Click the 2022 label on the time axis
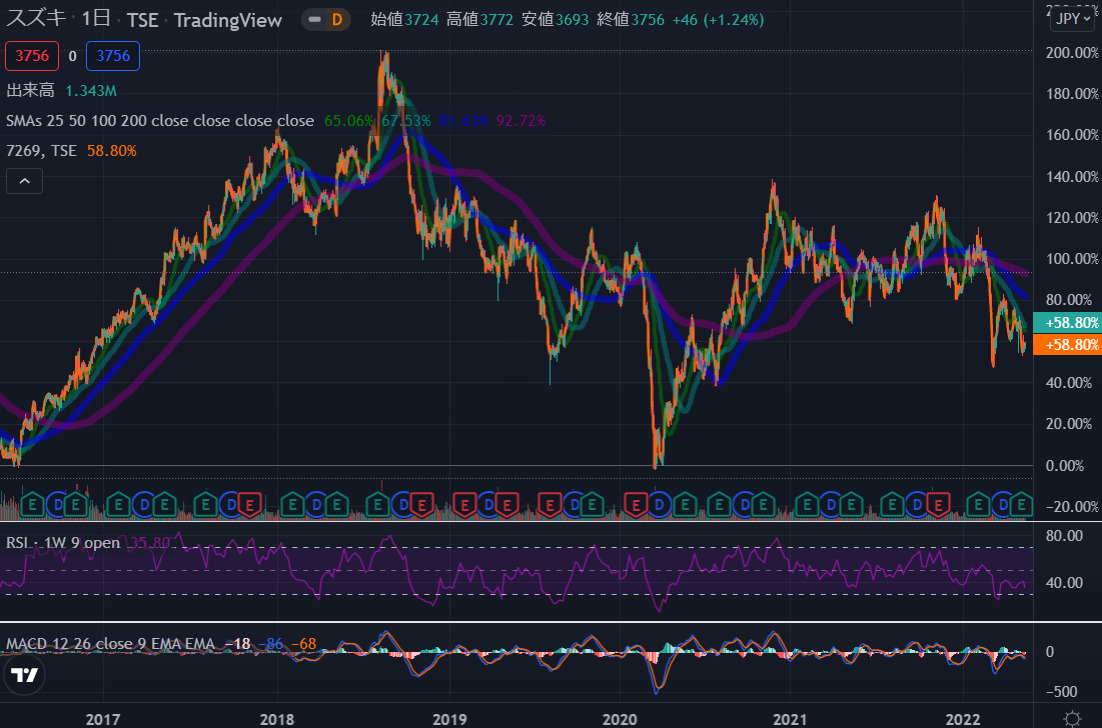Image resolution: width=1102 pixels, height=728 pixels. click(x=963, y=719)
